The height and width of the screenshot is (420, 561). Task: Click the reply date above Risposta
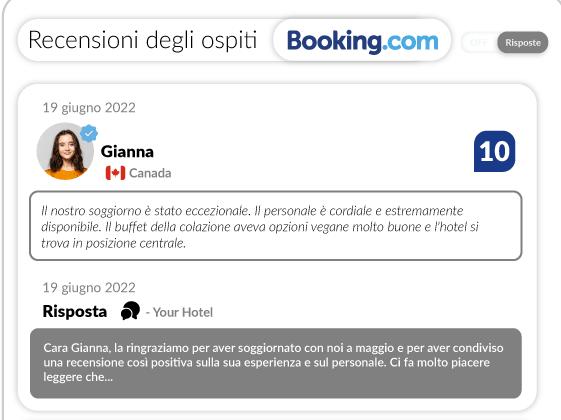point(89,288)
